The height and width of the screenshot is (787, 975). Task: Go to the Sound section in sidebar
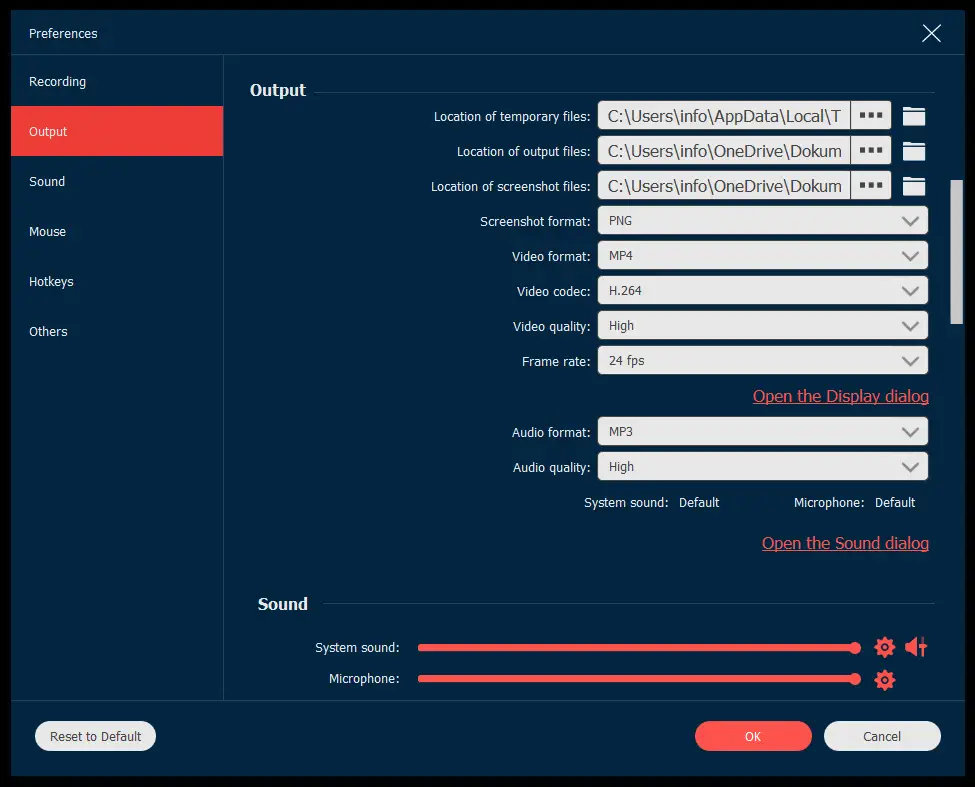tap(117, 182)
